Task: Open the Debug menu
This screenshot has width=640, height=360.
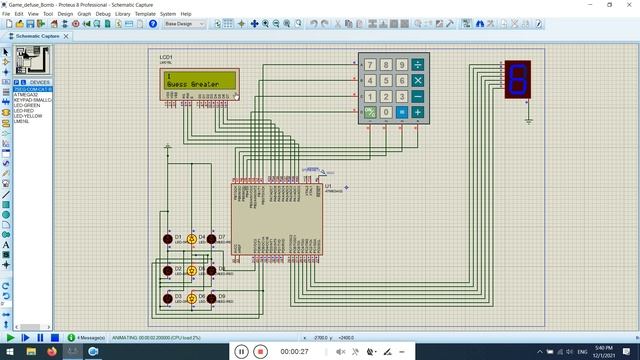Action: coord(103,14)
